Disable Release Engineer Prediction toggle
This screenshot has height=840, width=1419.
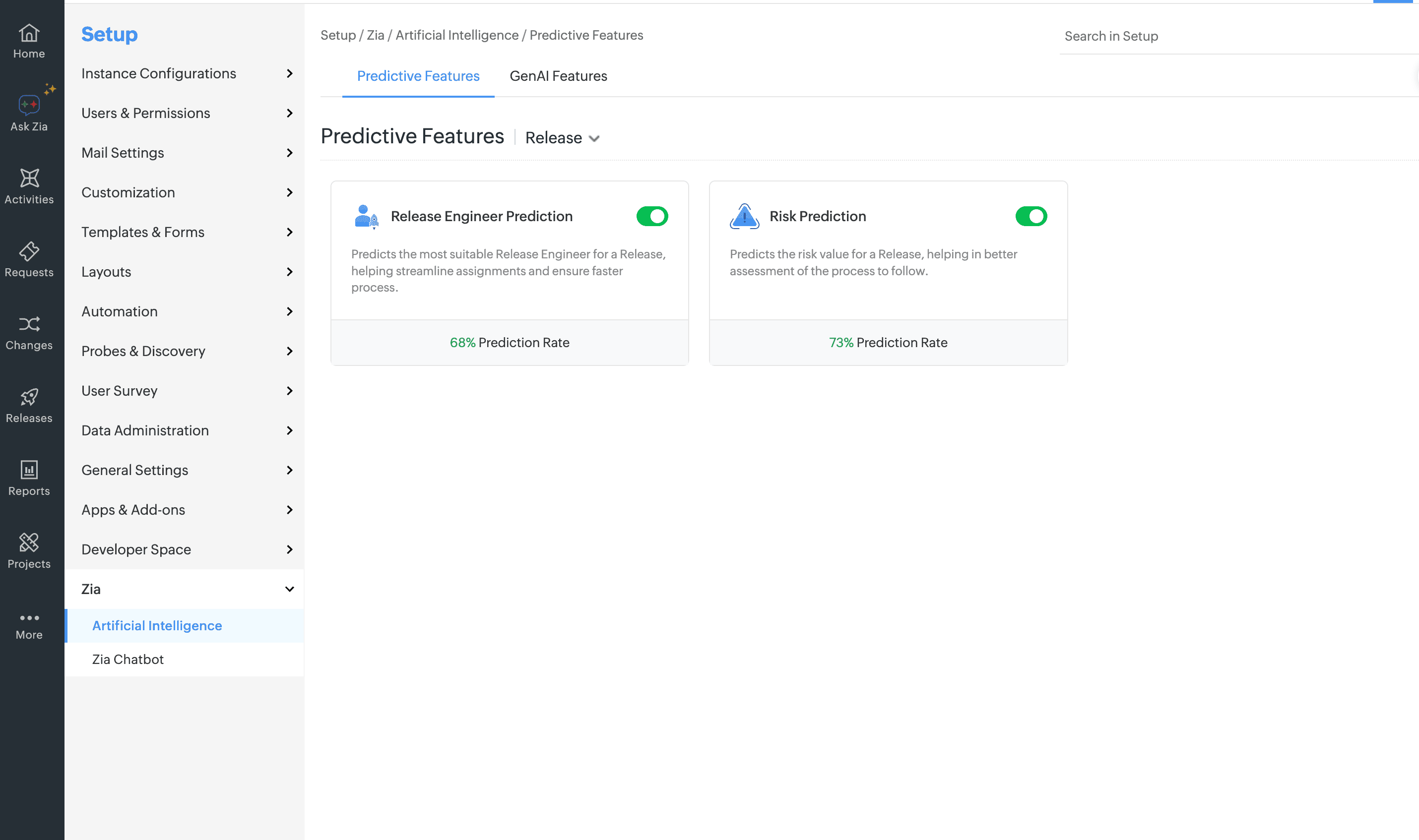click(652, 216)
